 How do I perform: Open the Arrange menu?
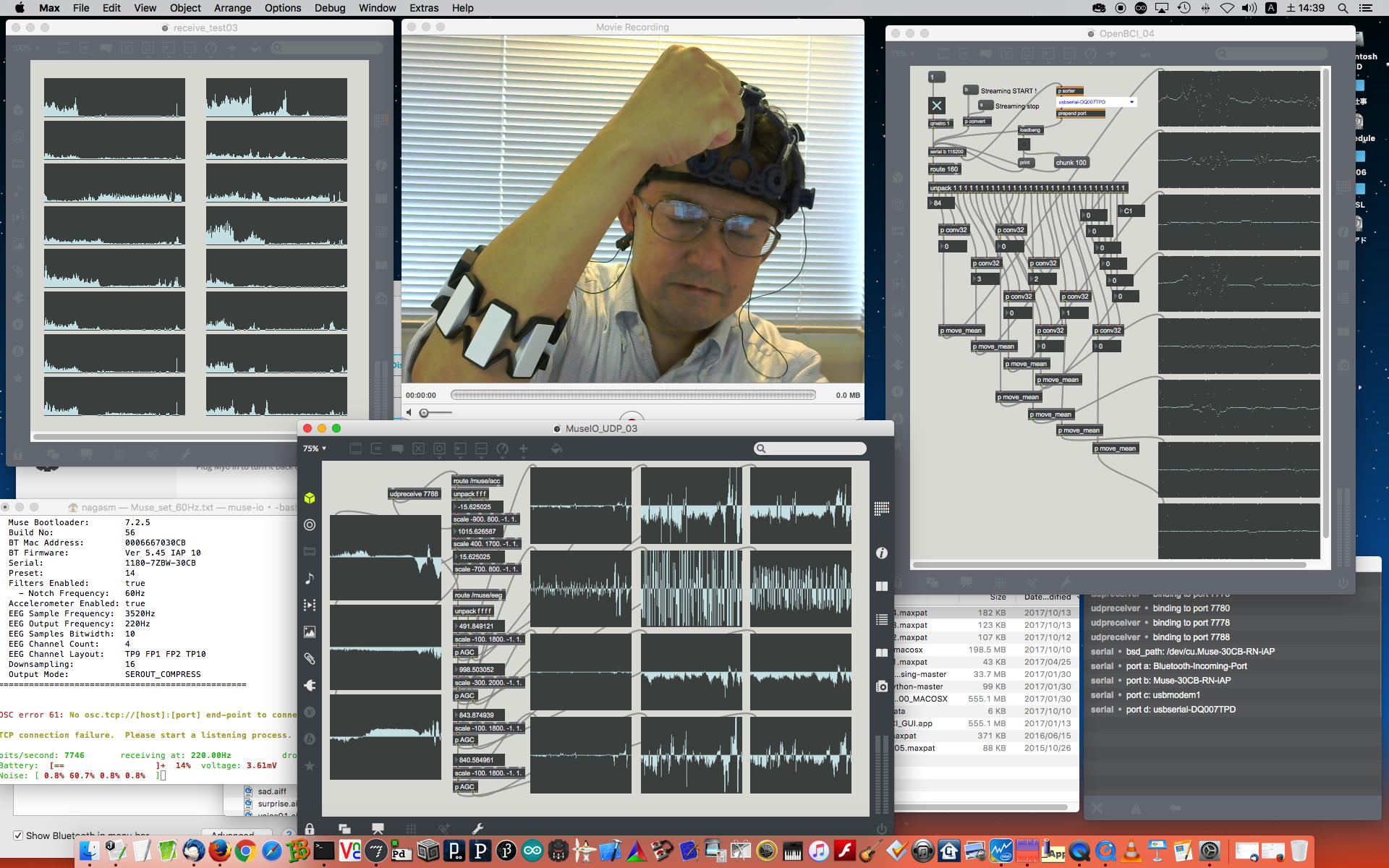pos(232,8)
